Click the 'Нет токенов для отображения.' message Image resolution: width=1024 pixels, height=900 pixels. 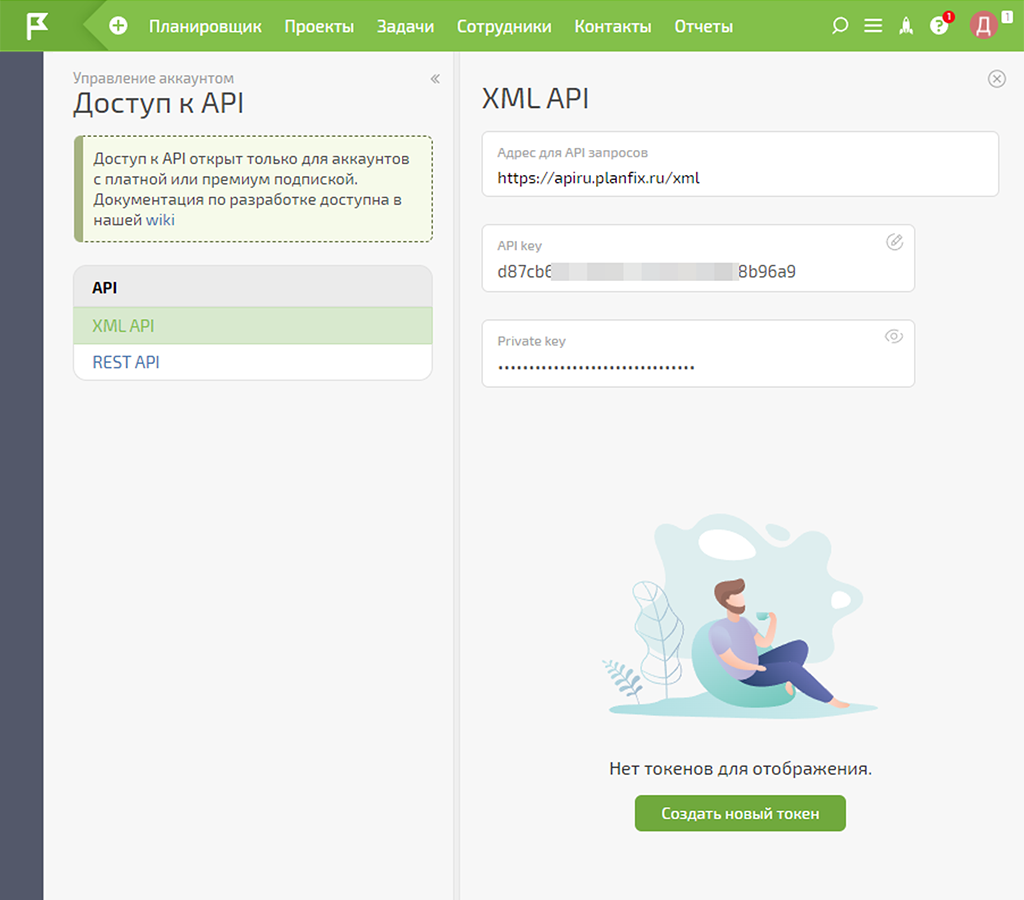[x=740, y=769]
